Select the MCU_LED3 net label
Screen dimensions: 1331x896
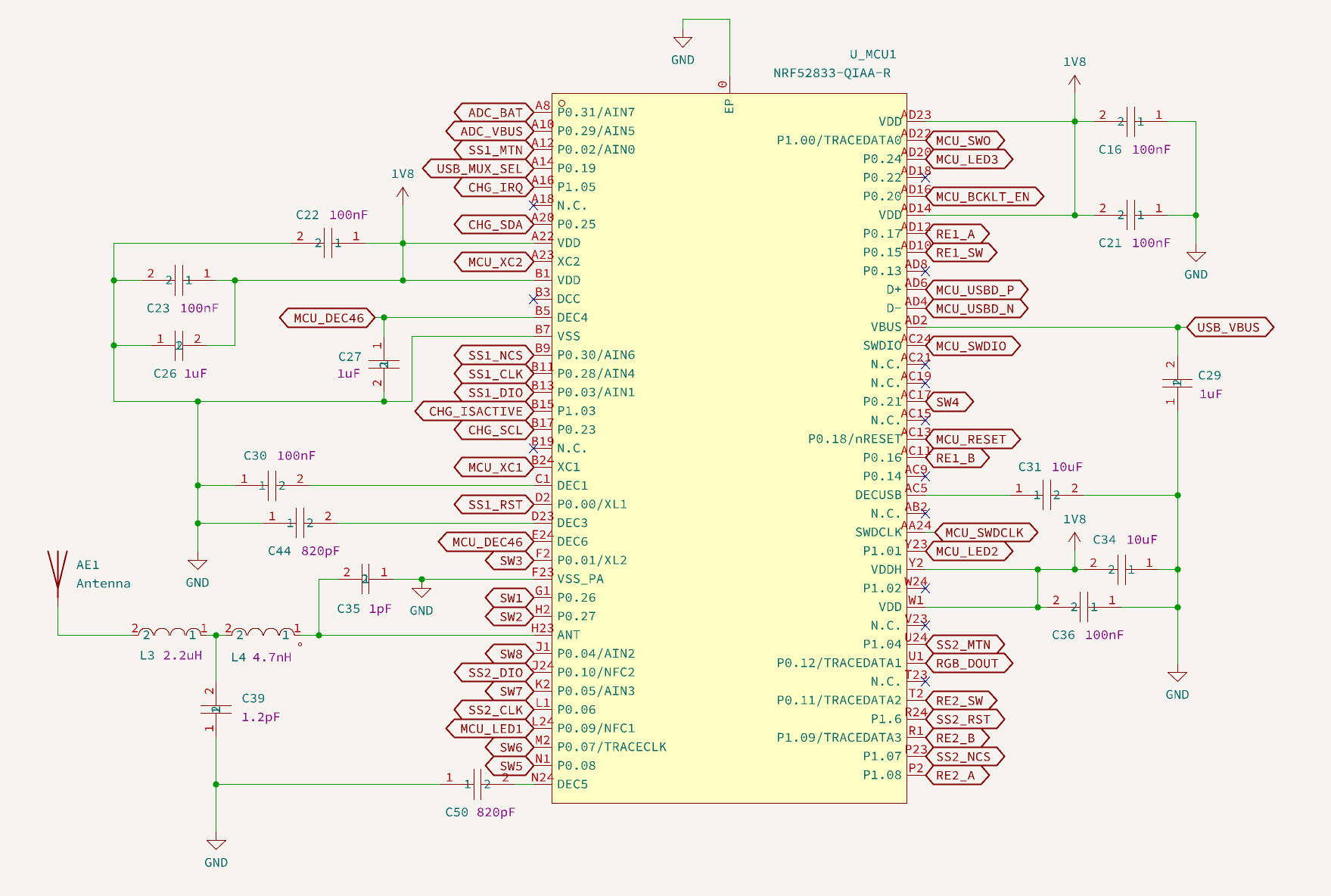(969, 159)
